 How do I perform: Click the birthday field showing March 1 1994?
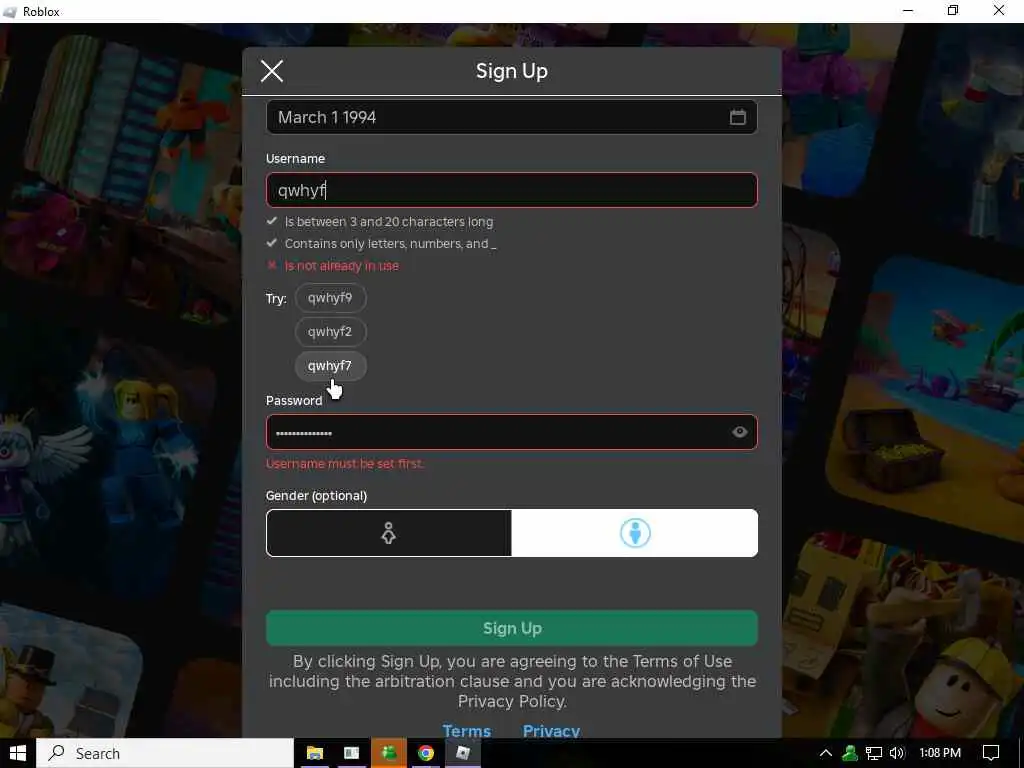click(511, 117)
